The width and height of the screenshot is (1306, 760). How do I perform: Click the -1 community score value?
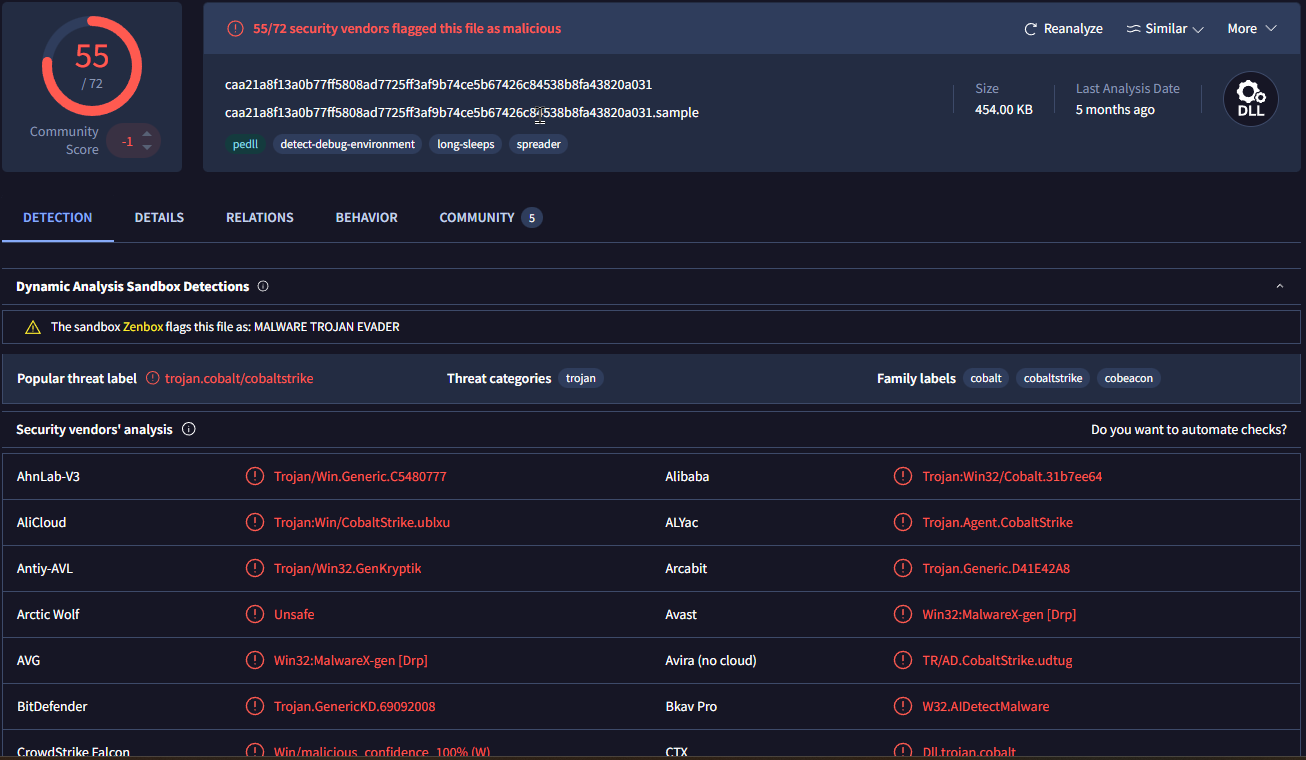127,141
